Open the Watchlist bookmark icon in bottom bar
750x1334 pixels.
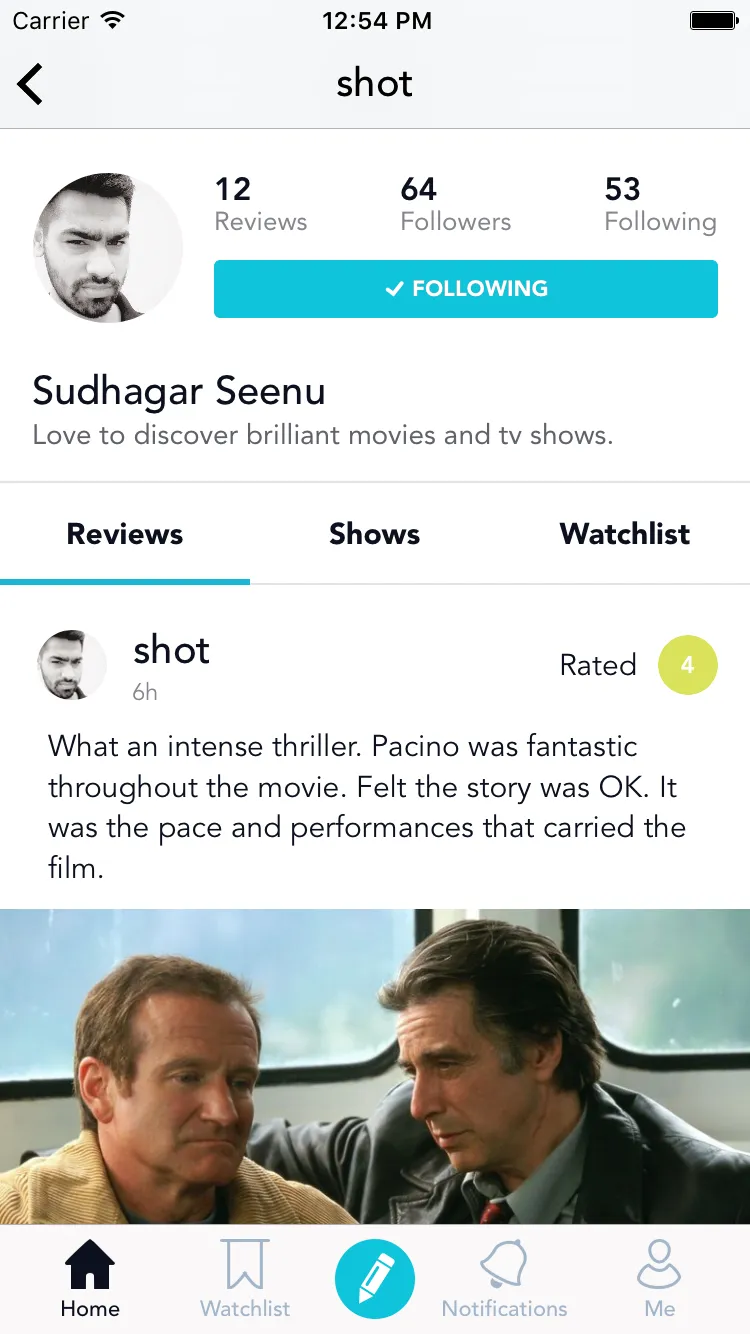click(245, 1265)
